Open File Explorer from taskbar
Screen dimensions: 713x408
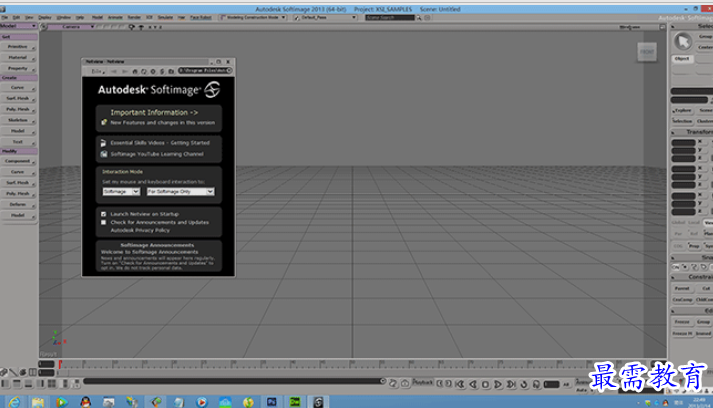[x=38, y=402]
